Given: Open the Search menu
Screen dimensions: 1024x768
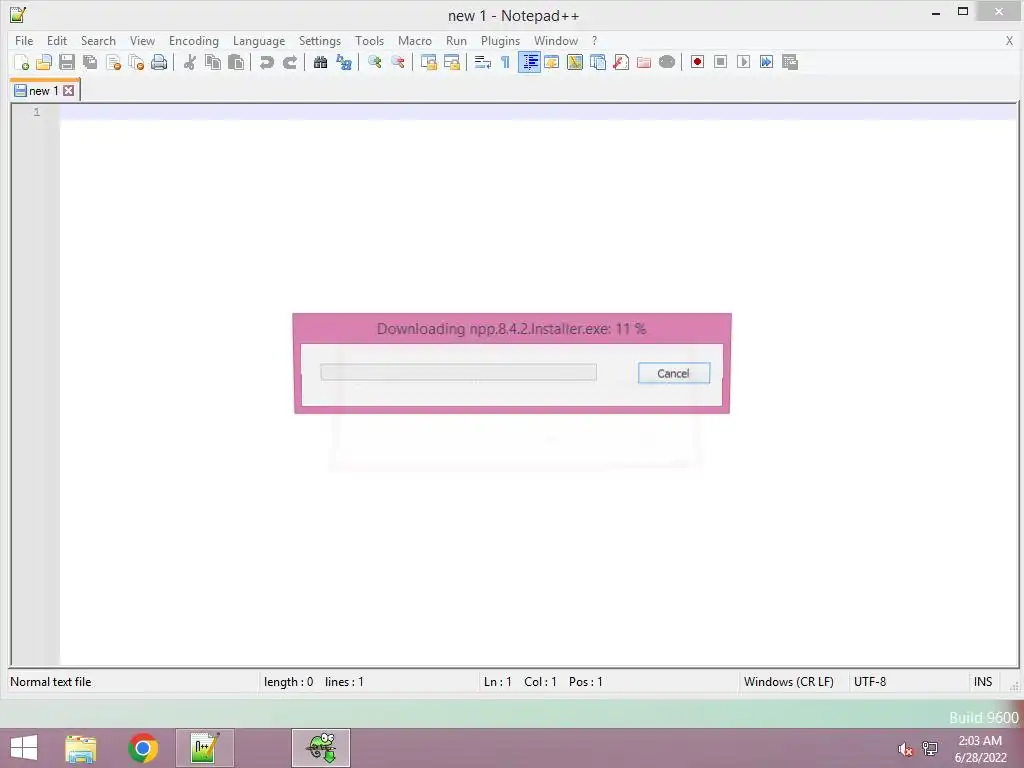Looking at the screenshot, I should coord(98,40).
